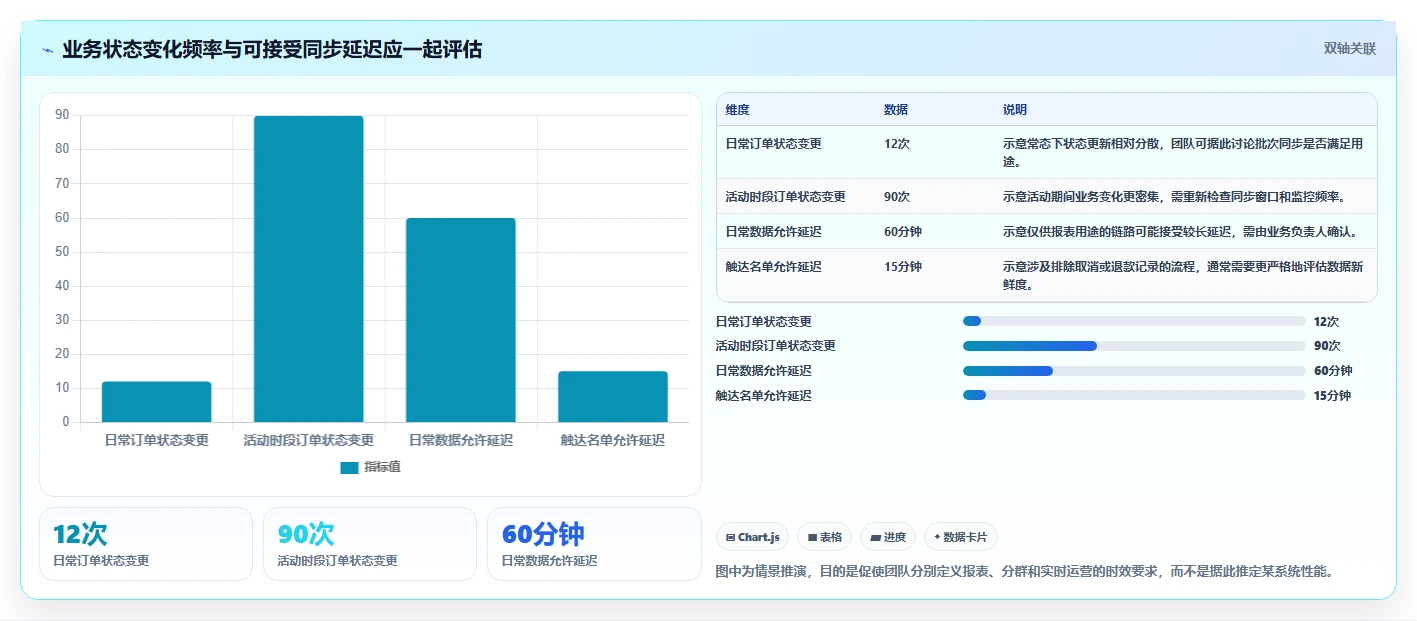Click the progress bar for 日常订单状态变更
Viewport: 1417px width, 621px height.
point(1134,321)
